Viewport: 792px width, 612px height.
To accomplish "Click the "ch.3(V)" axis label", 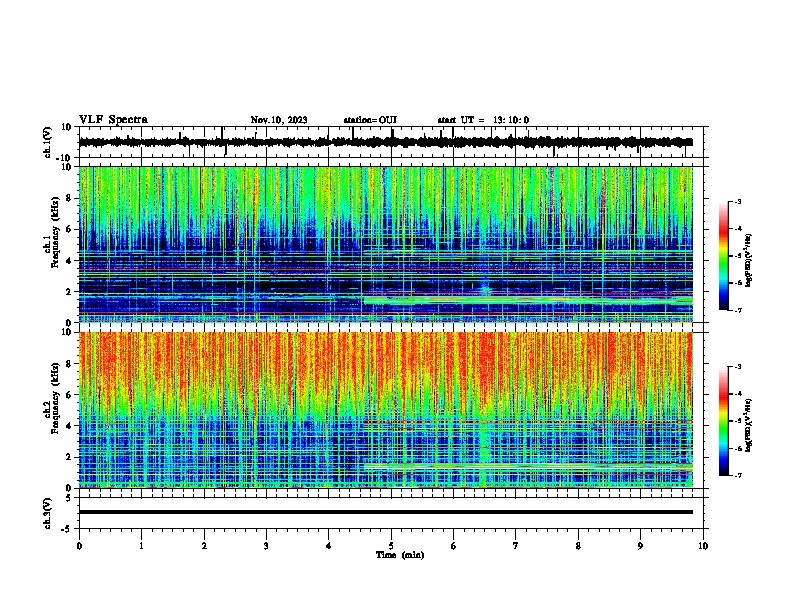I will pos(48,513).
